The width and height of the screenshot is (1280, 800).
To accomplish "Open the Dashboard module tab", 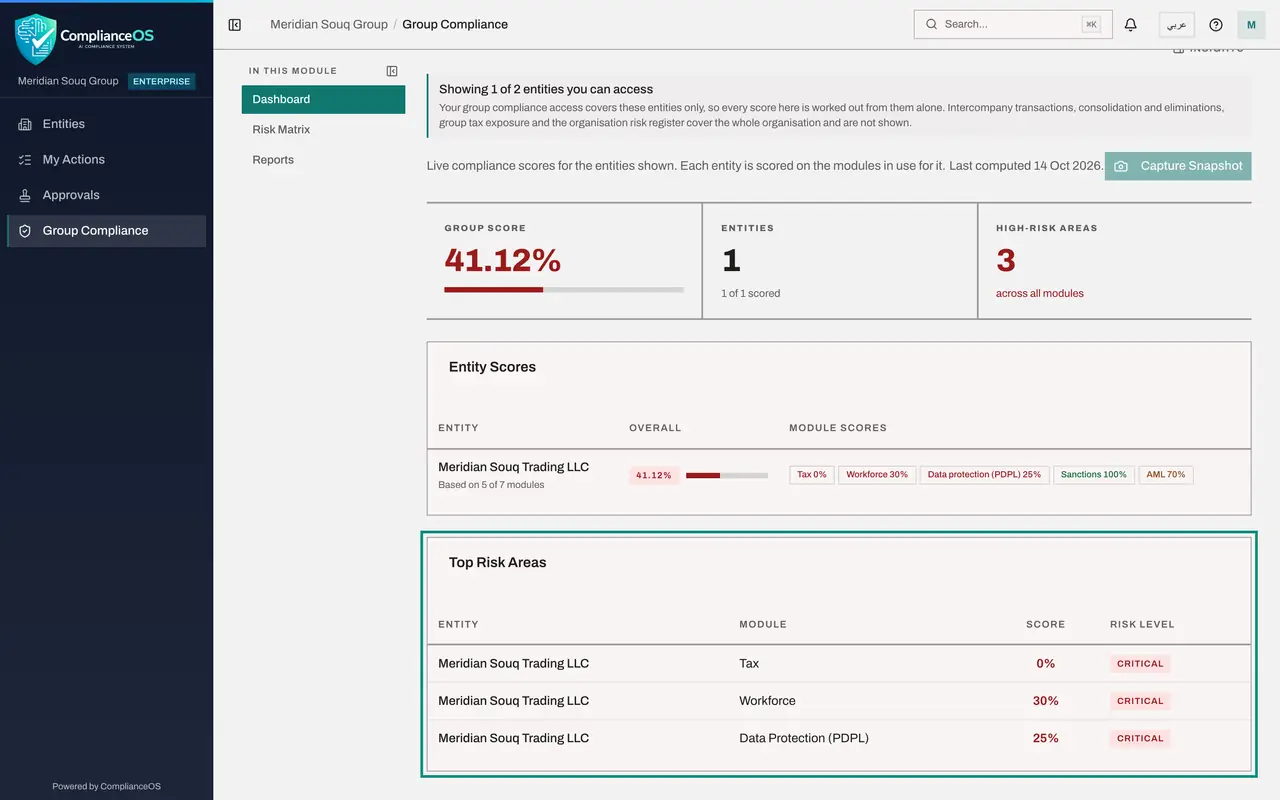I will (x=323, y=99).
